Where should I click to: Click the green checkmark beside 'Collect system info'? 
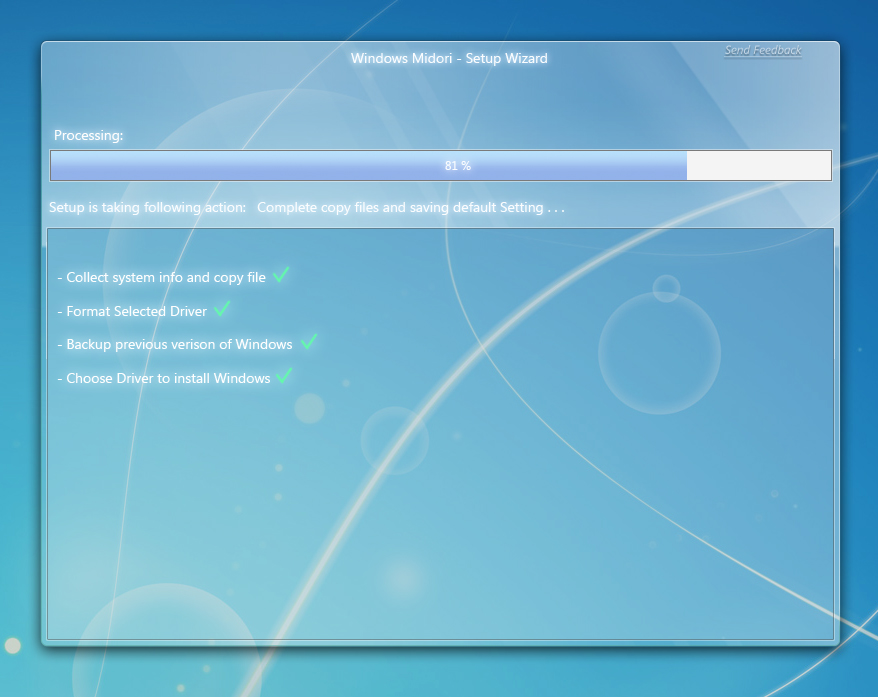(x=280, y=275)
